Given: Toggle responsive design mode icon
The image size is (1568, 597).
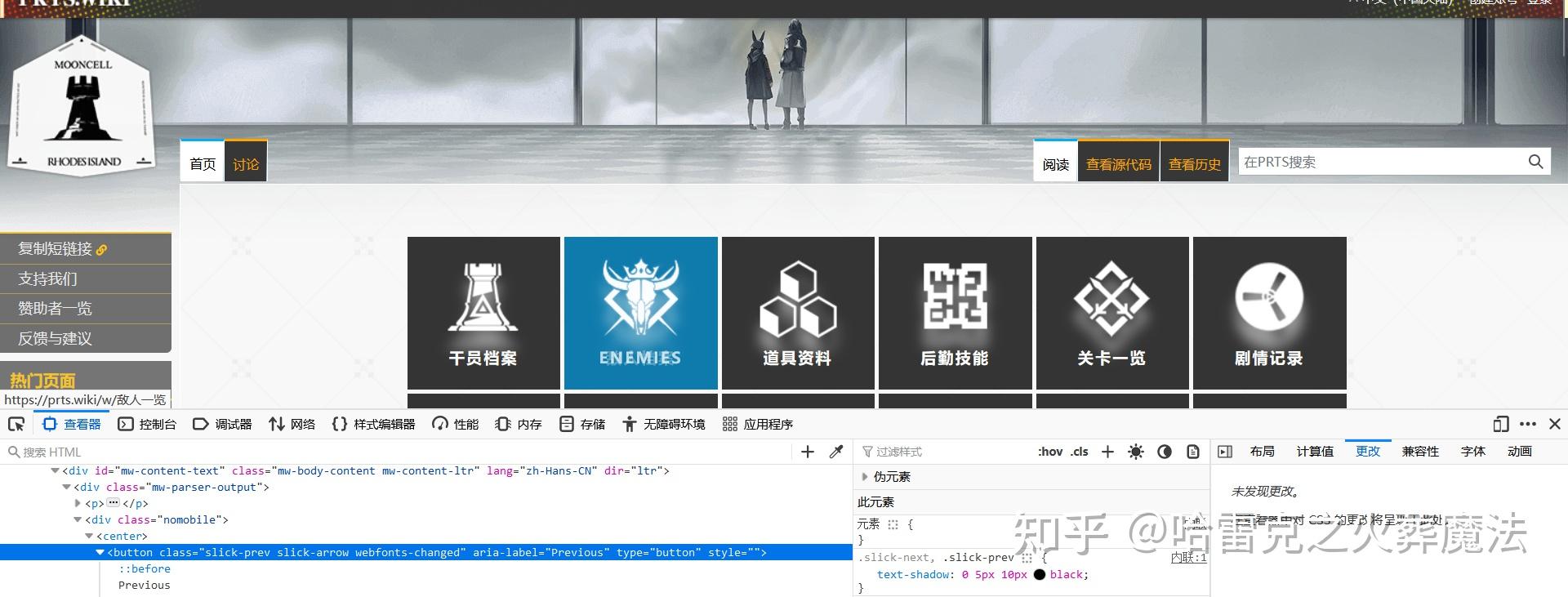Looking at the screenshot, I should tap(1501, 424).
